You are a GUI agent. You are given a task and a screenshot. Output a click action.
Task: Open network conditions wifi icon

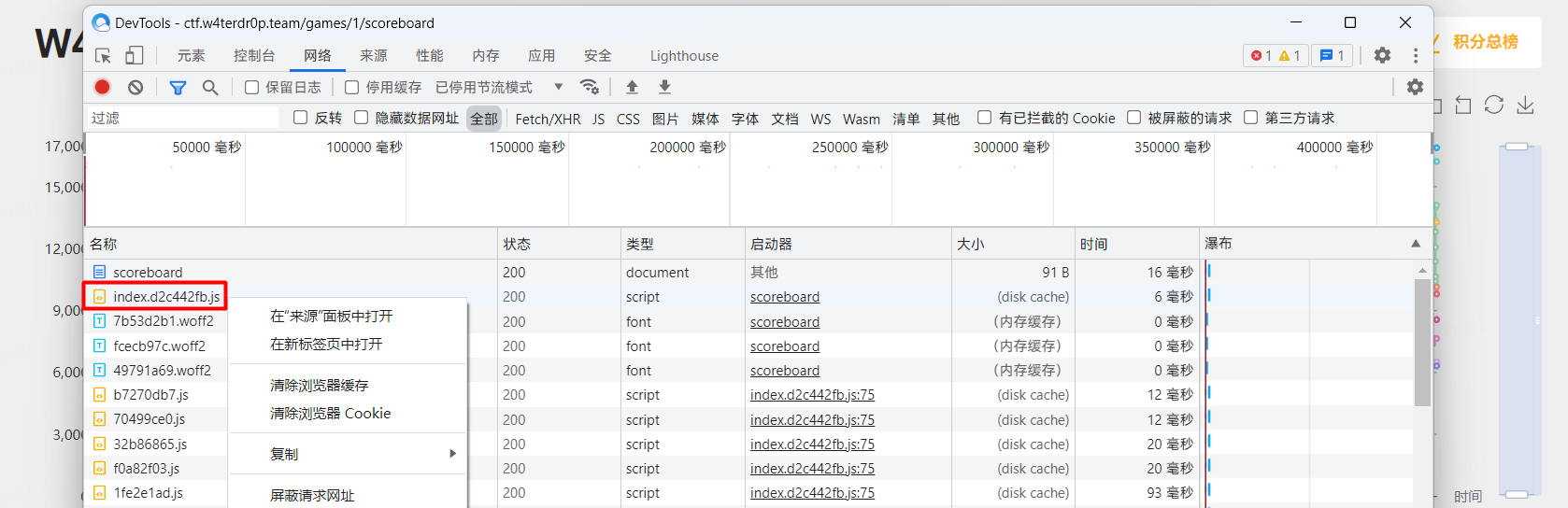590,87
